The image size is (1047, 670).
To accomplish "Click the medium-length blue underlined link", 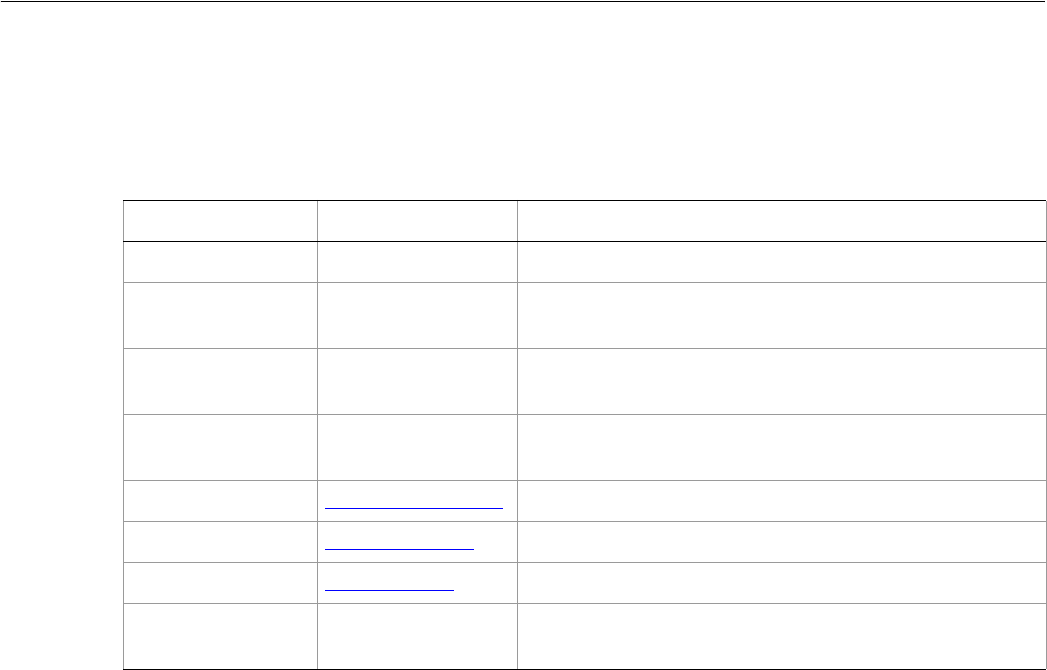I will click(x=401, y=548).
